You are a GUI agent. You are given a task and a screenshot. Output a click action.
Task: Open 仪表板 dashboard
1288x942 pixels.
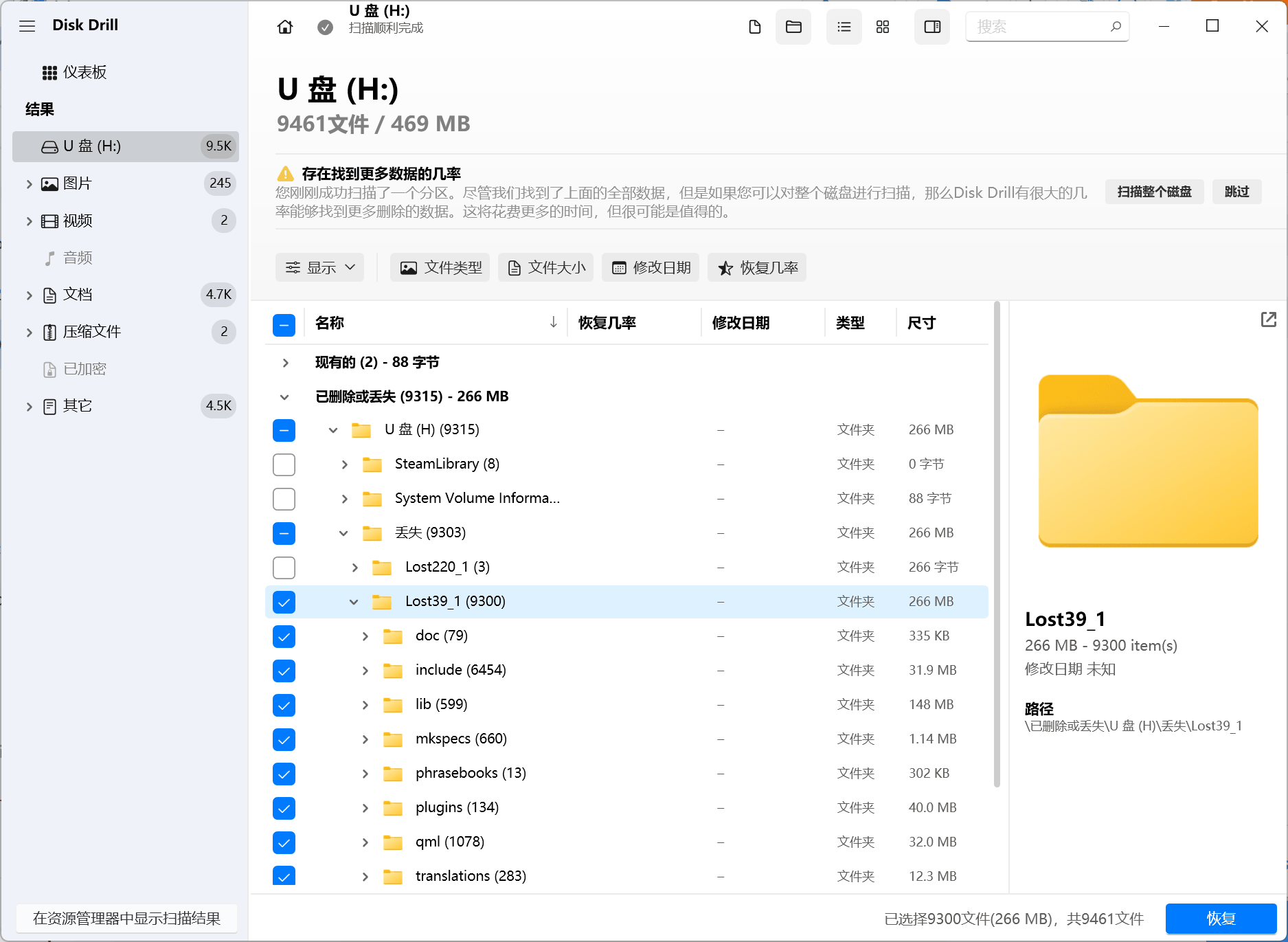click(74, 72)
